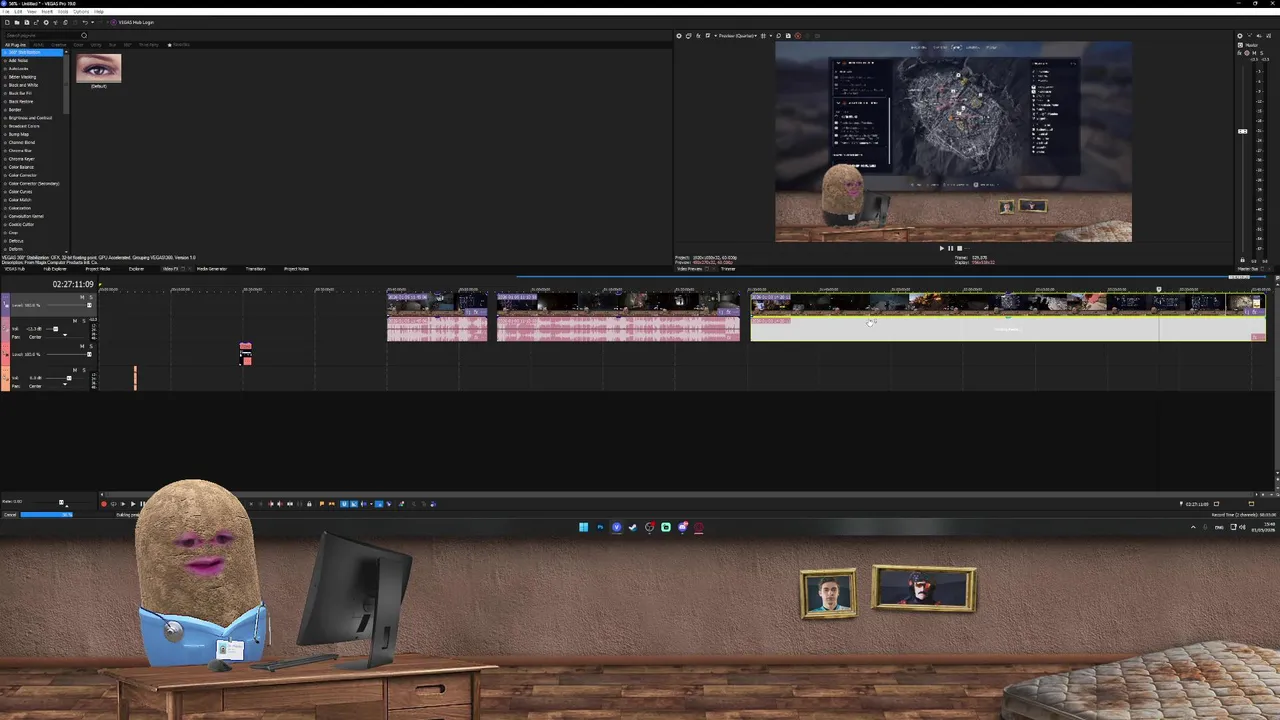Screen dimensions: 1280x720
Task: Copy preview snapshot to clipboard
Action: pos(778,36)
